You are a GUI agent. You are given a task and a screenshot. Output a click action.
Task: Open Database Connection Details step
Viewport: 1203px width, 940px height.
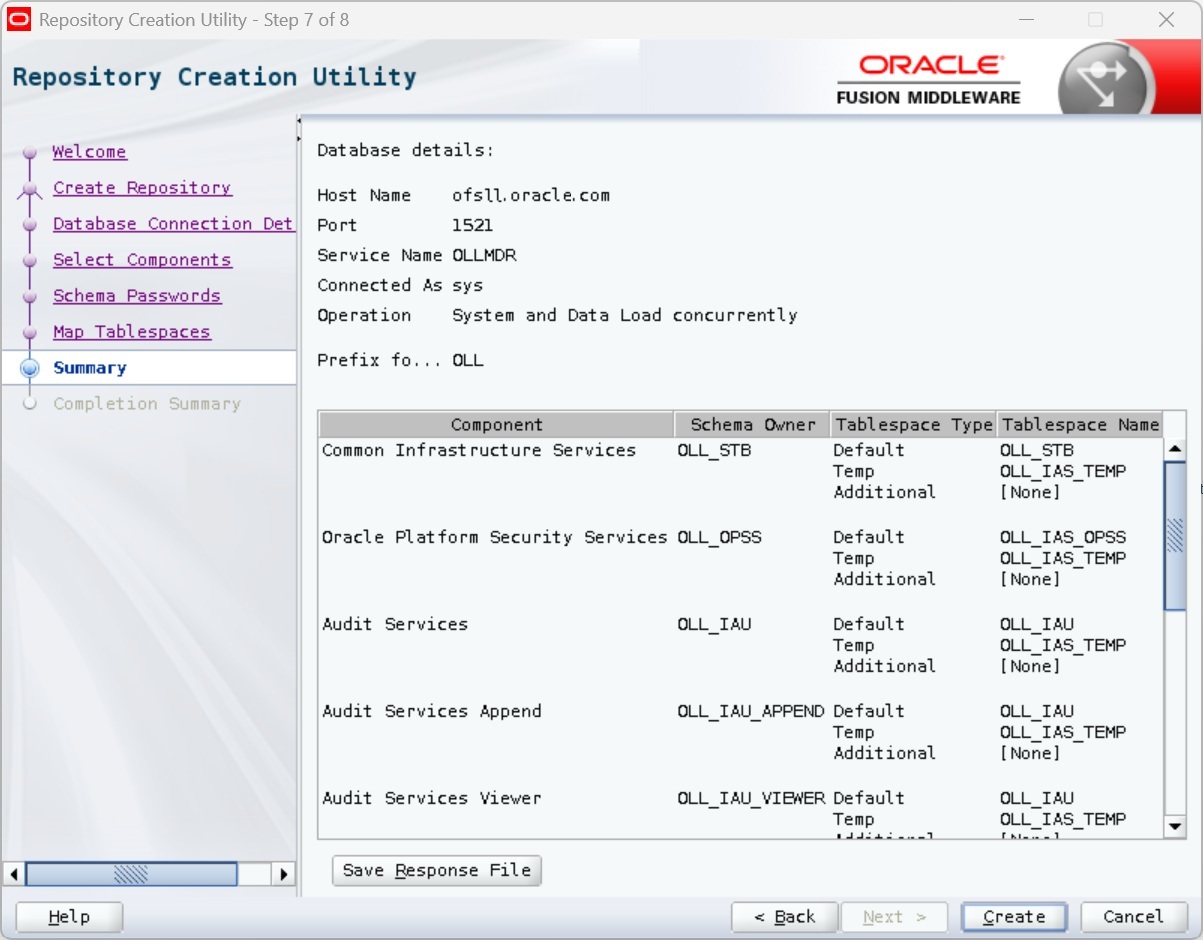[x=172, y=224]
